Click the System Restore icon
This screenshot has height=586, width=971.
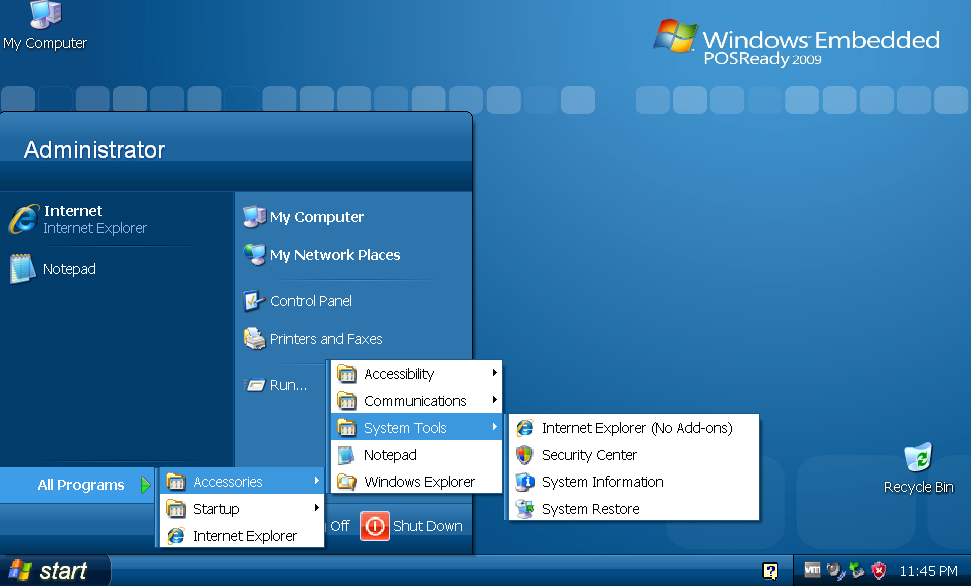click(x=525, y=509)
